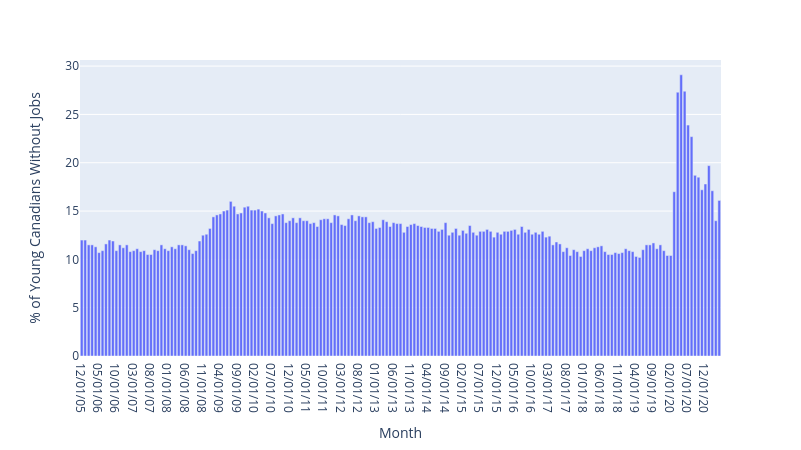Click the x-axis date label 07/01/20

(688, 388)
